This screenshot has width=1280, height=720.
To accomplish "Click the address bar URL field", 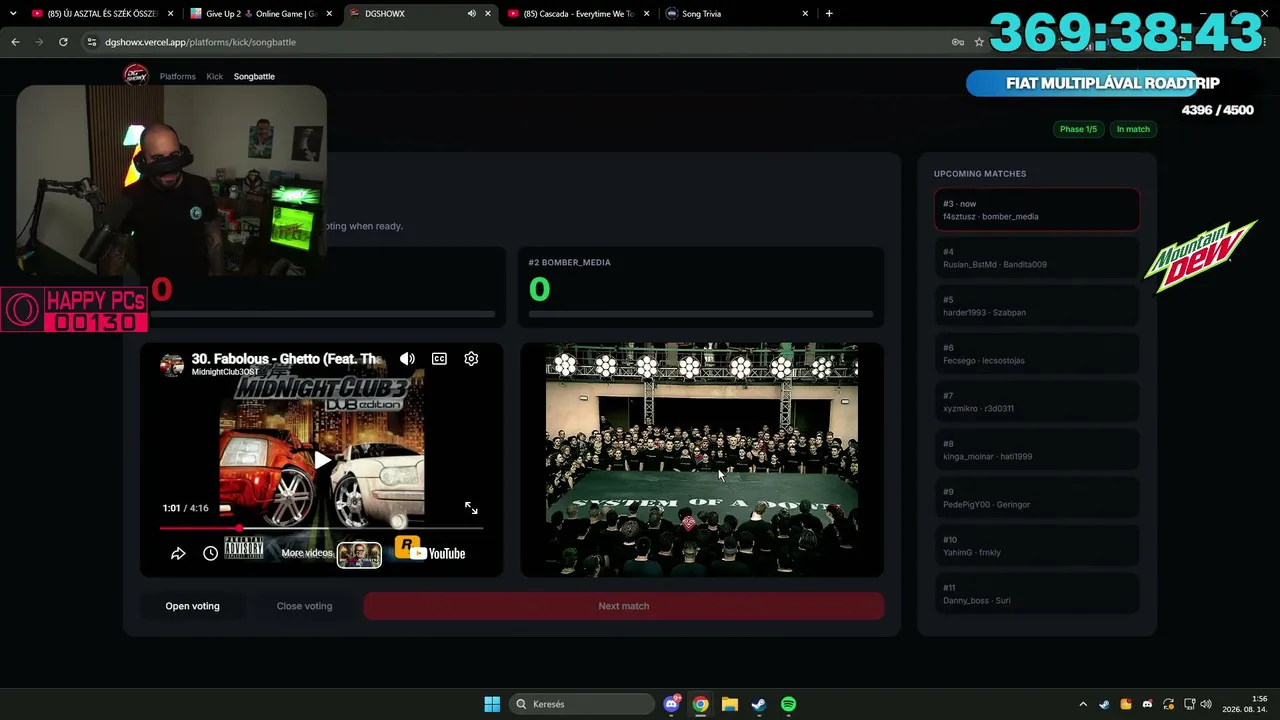I will (x=520, y=42).
